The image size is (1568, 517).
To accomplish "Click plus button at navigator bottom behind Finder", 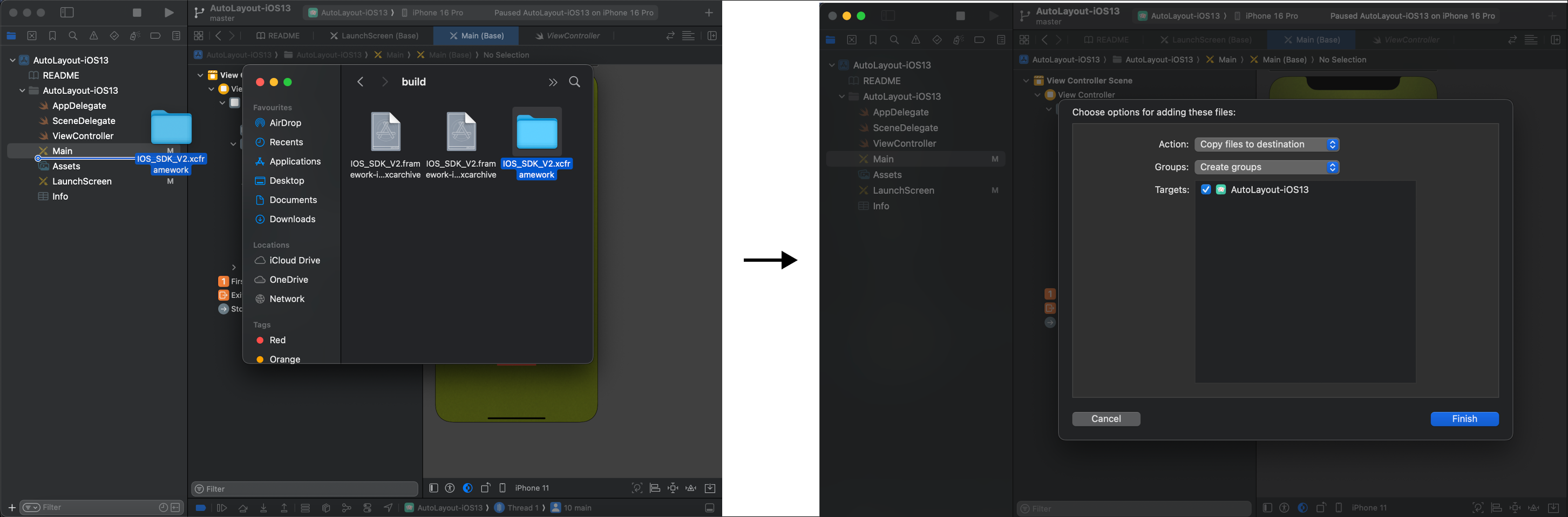I will (x=11, y=507).
